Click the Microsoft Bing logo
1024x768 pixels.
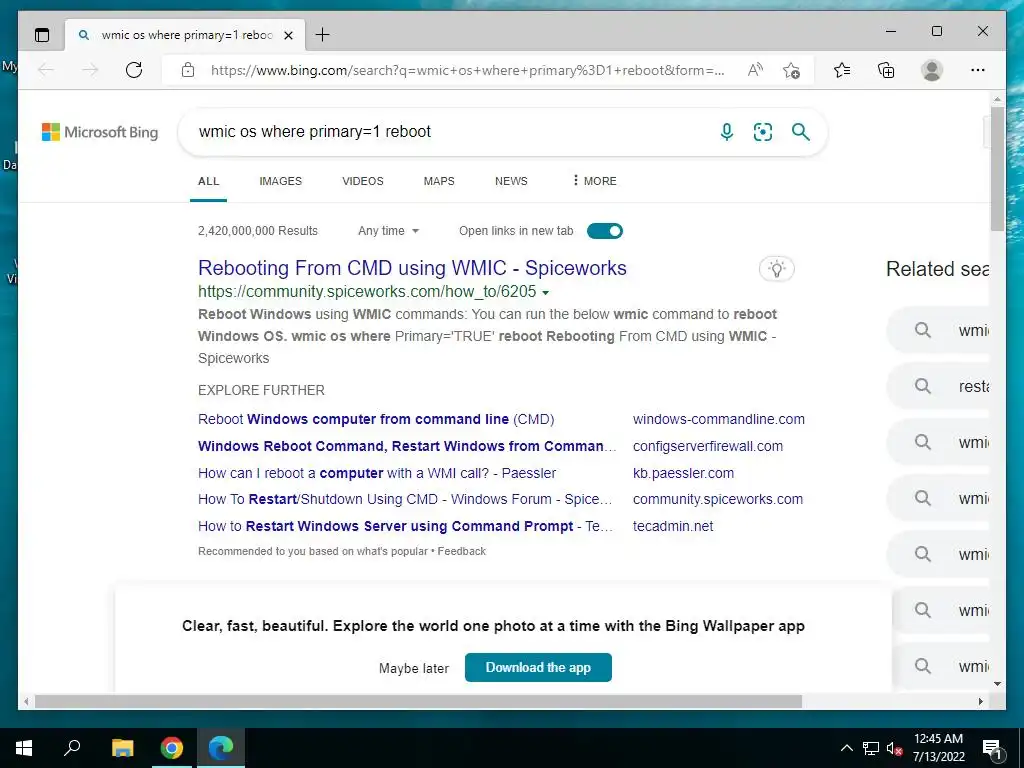pos(100,132)
